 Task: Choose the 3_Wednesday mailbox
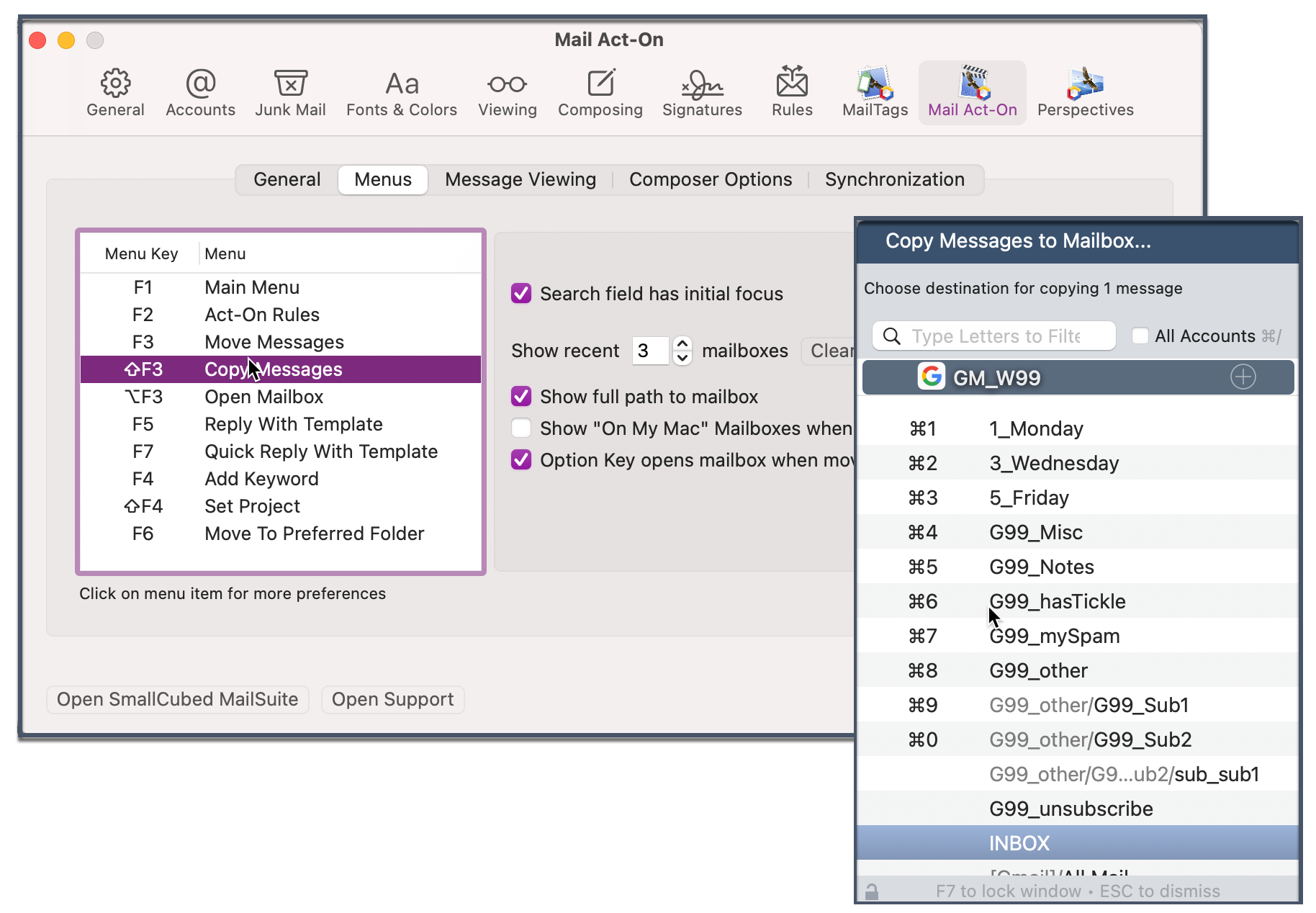[x=1078, y=463]
